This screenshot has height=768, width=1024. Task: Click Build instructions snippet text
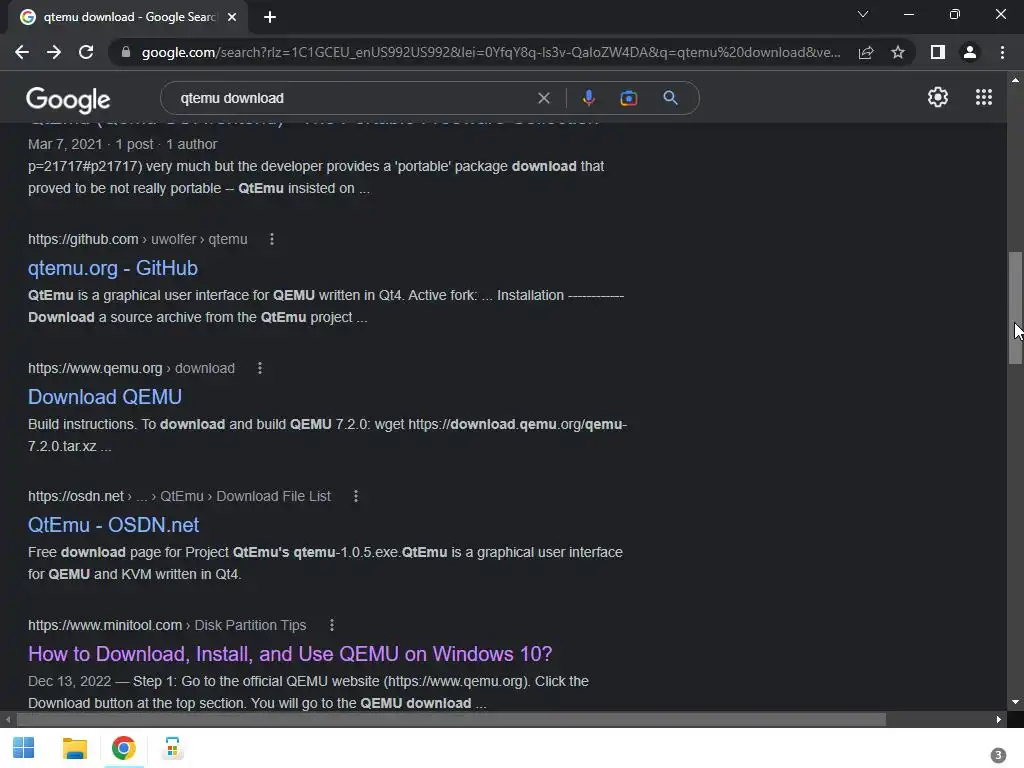(327, 435)
